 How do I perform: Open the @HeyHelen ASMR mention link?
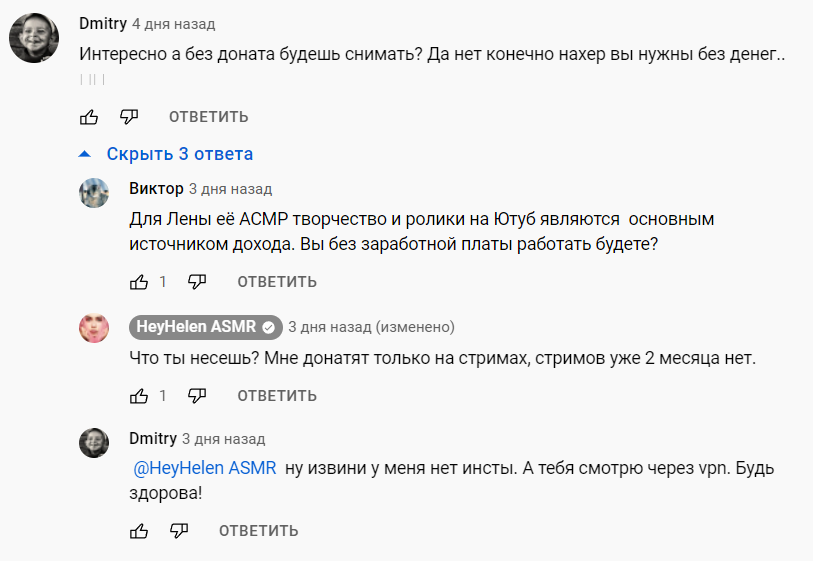tap(204, 468)
